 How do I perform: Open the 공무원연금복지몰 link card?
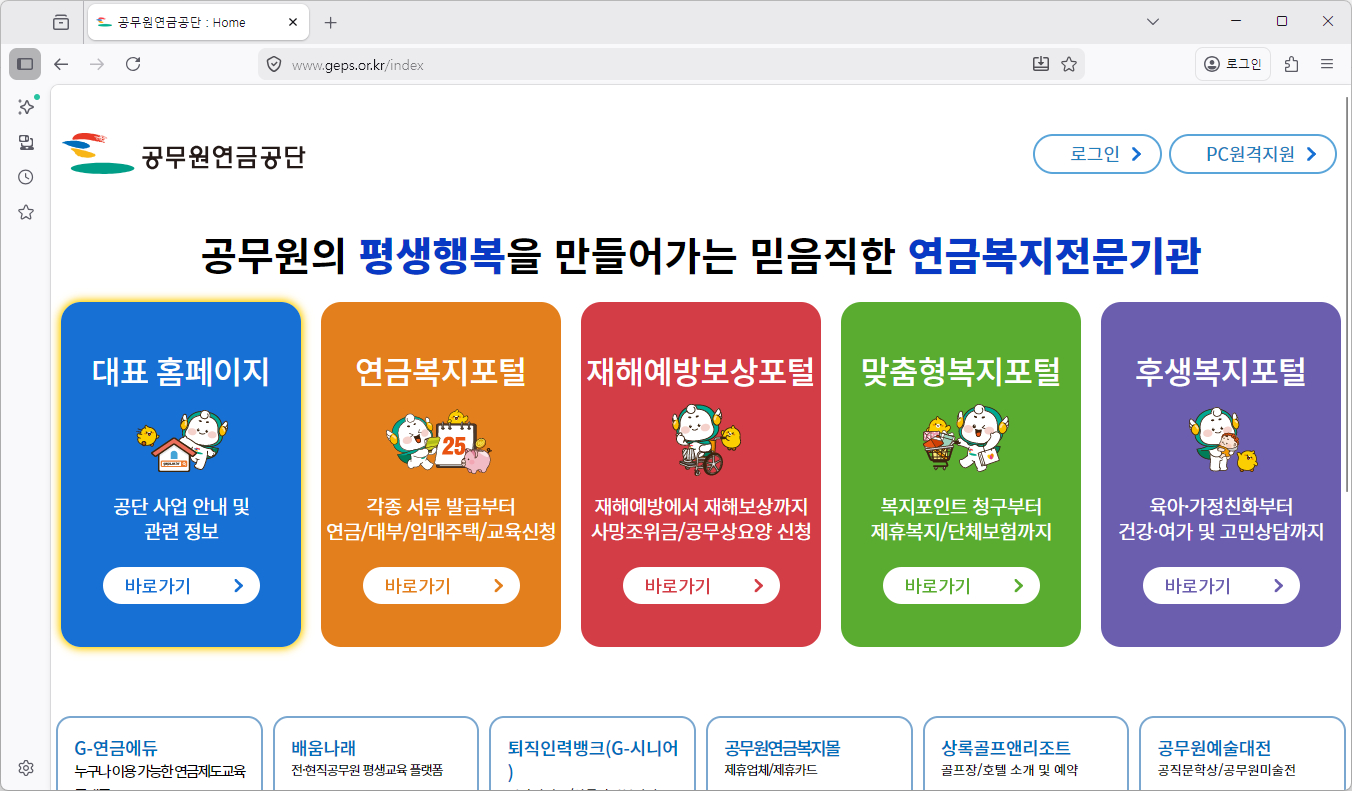coord(810,754)
